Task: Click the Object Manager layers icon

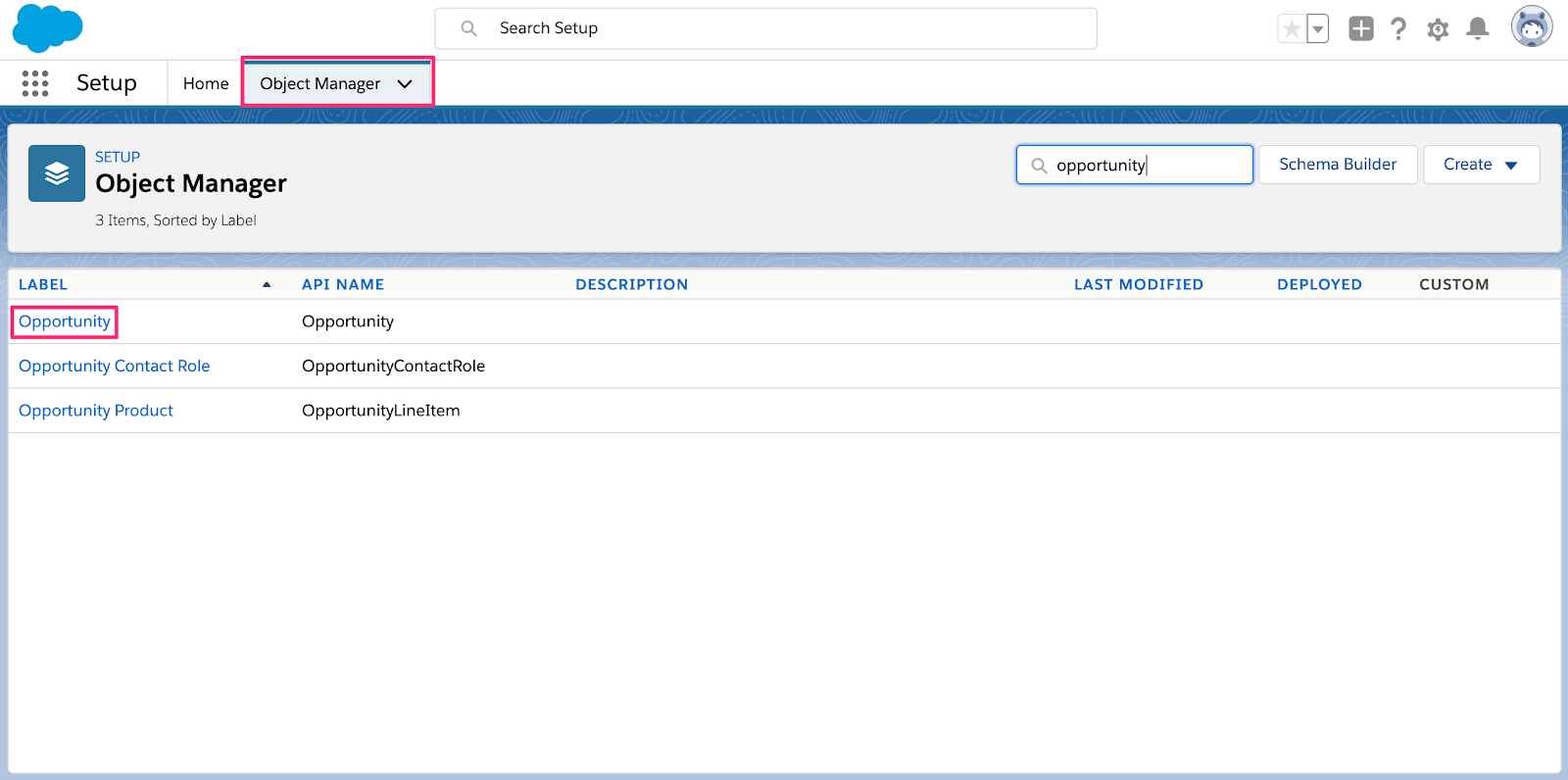Action: tap(57, 173)
